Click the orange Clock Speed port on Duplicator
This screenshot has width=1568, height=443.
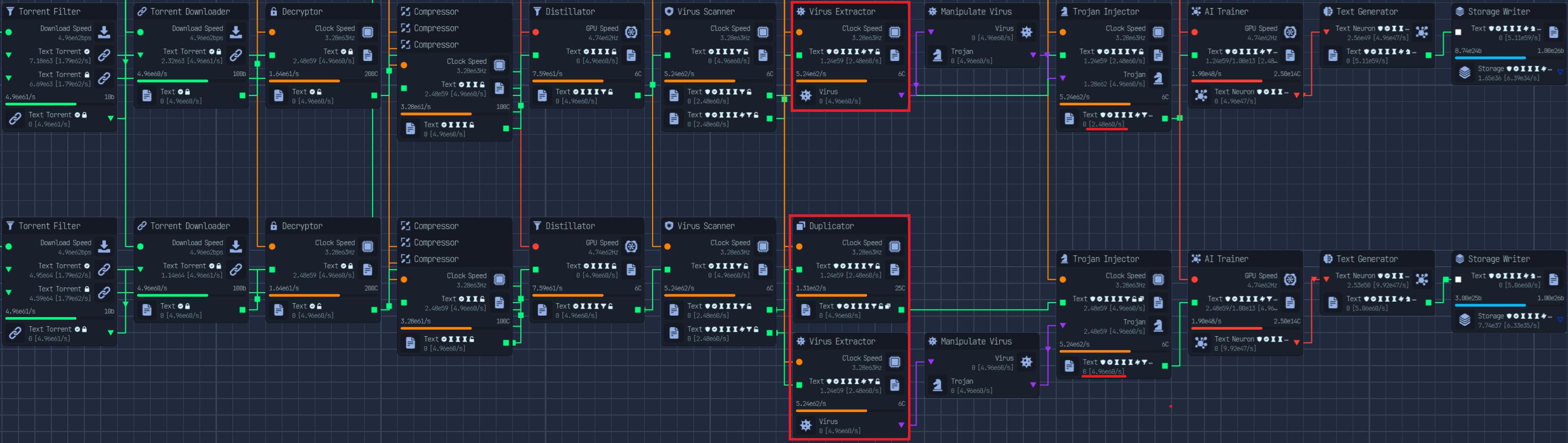pyautogui.click(x=799, y=247)
